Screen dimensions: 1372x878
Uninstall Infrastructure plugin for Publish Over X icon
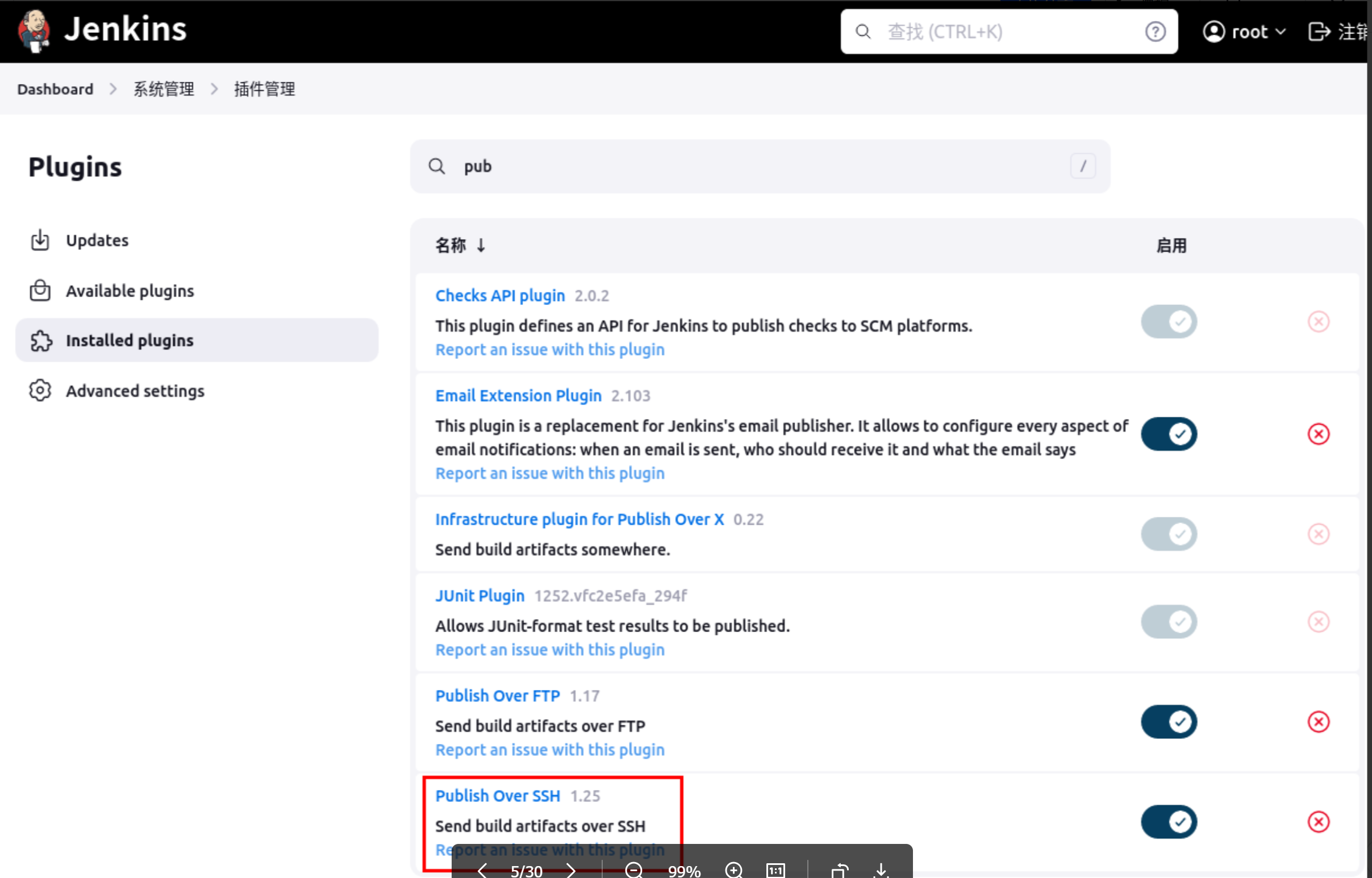pos(1319,534)
